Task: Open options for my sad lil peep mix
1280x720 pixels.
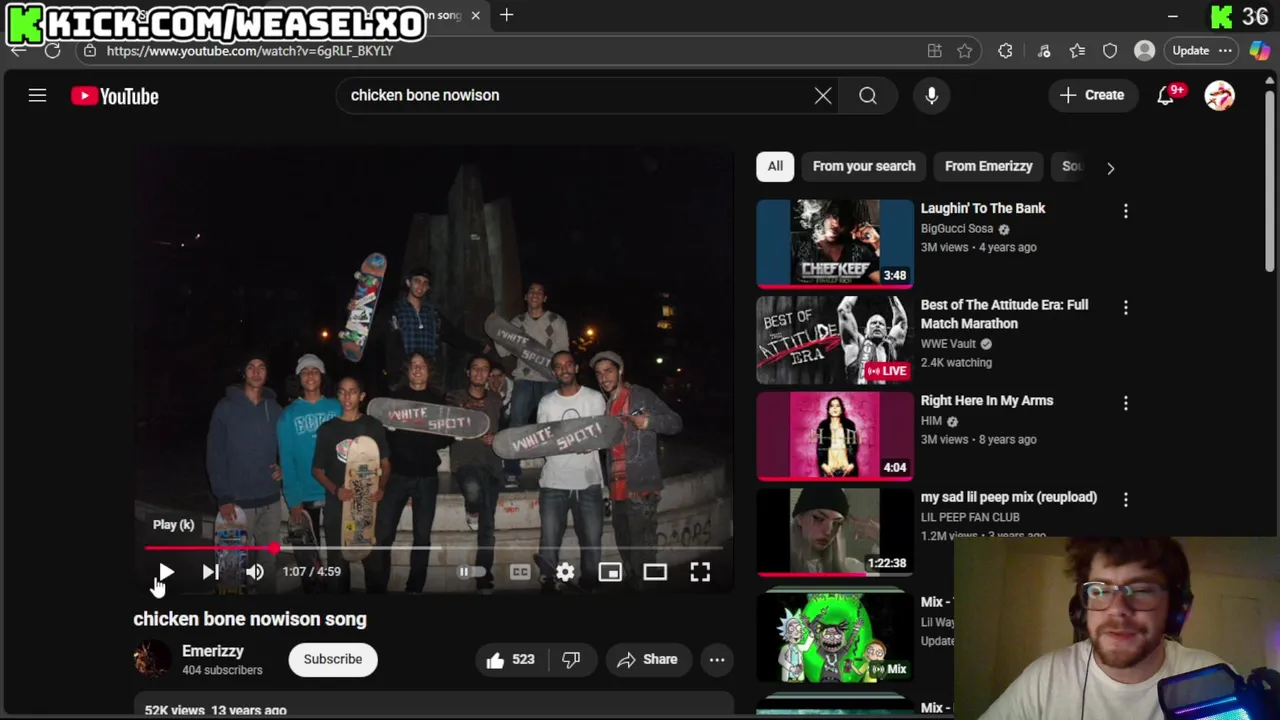Action: [1126, 499]
